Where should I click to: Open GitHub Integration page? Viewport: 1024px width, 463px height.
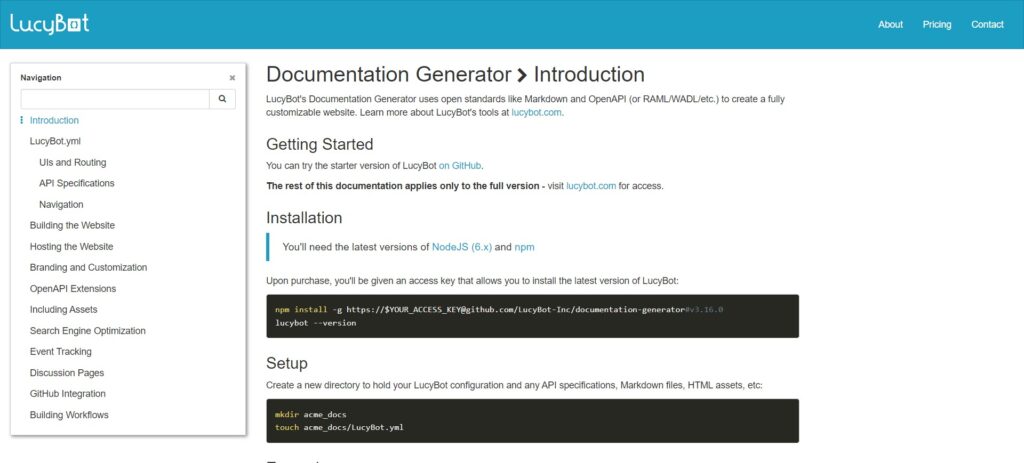click(x=67, y=394)
